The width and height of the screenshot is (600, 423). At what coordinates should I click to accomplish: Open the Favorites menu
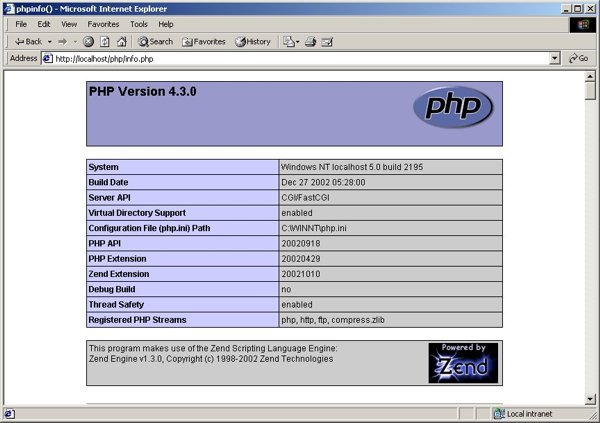coord(103,24)
